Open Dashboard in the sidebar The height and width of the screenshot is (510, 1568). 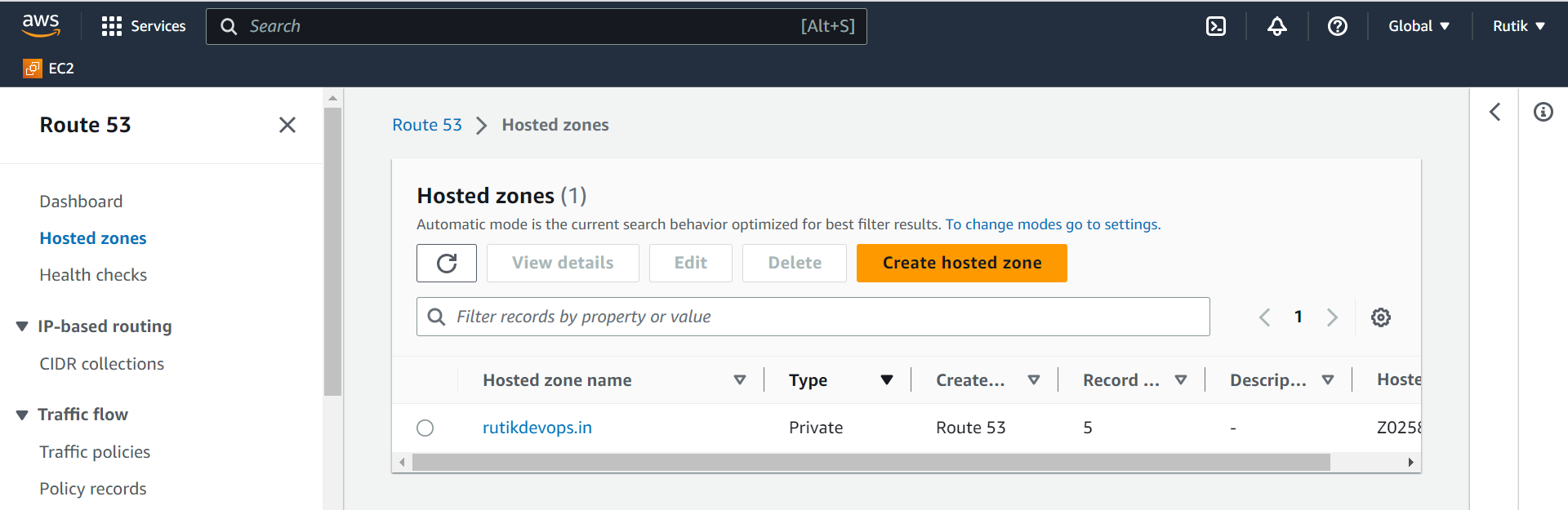(x=81, y=202)
